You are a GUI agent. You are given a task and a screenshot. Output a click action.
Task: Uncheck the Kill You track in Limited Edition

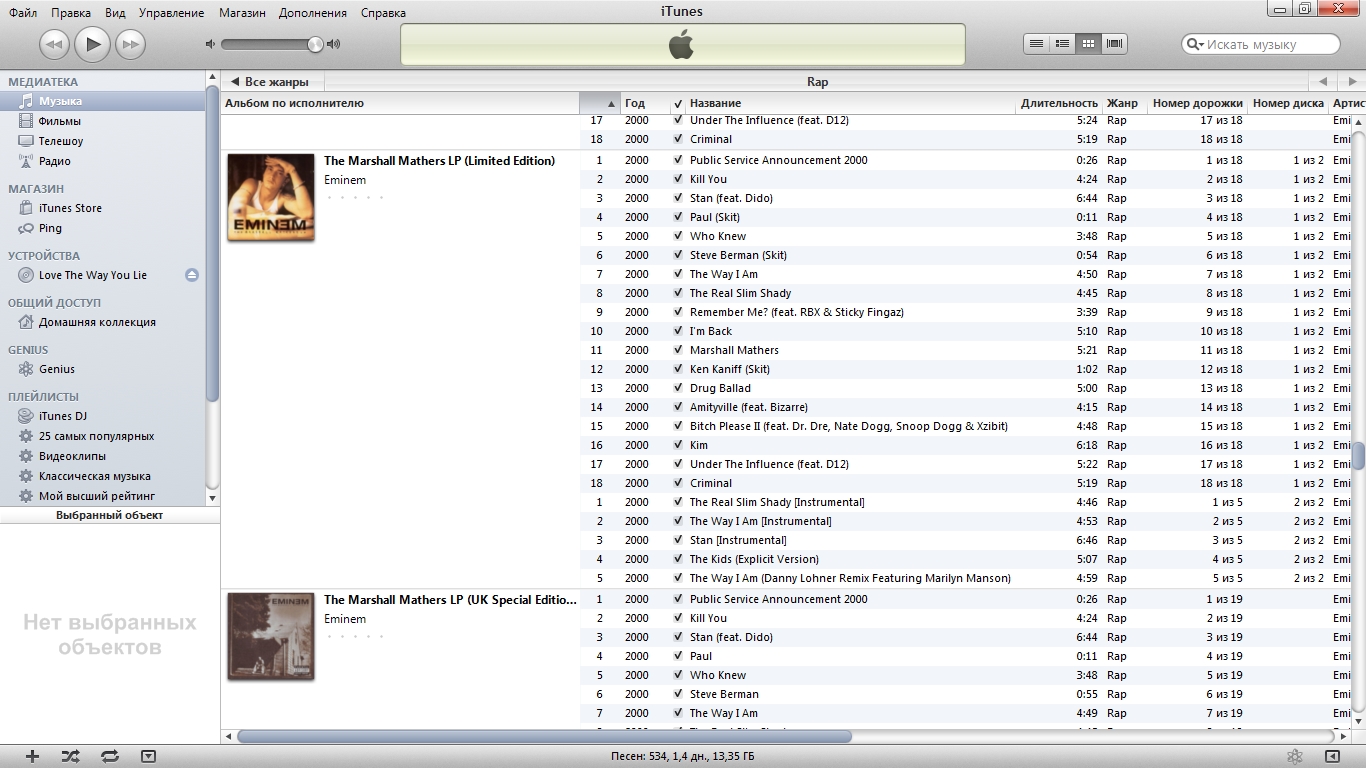click(678, 179)
